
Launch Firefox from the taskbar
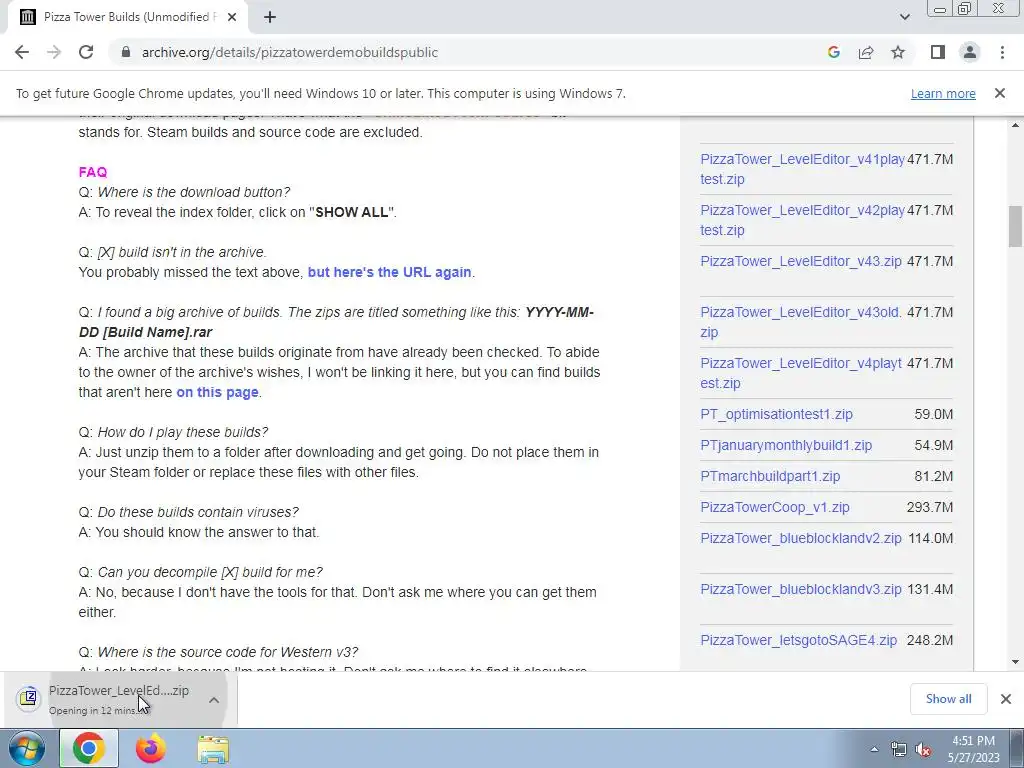pyautogui.click(x=150, y=748)
